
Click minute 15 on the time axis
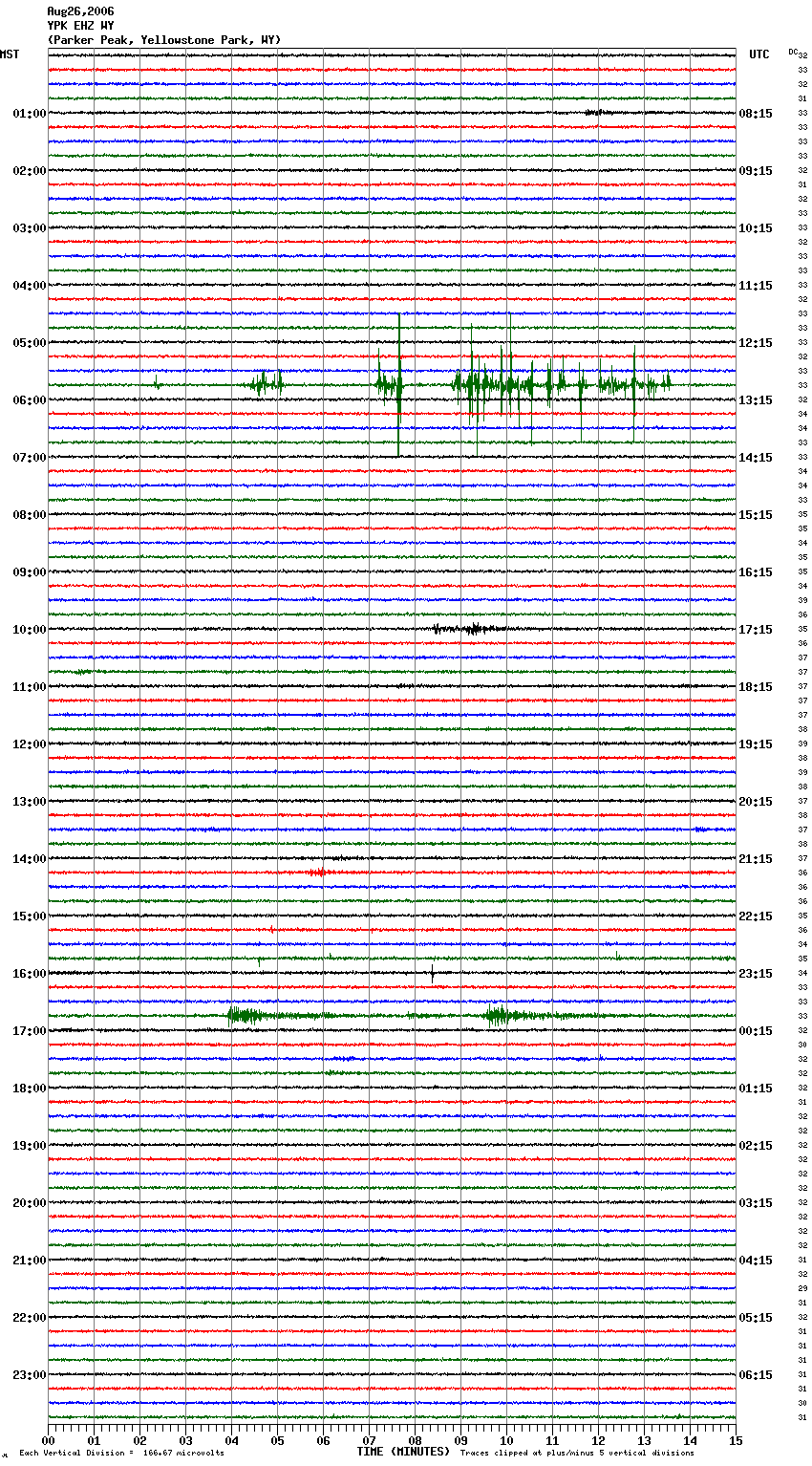[x=736, y=1440]
